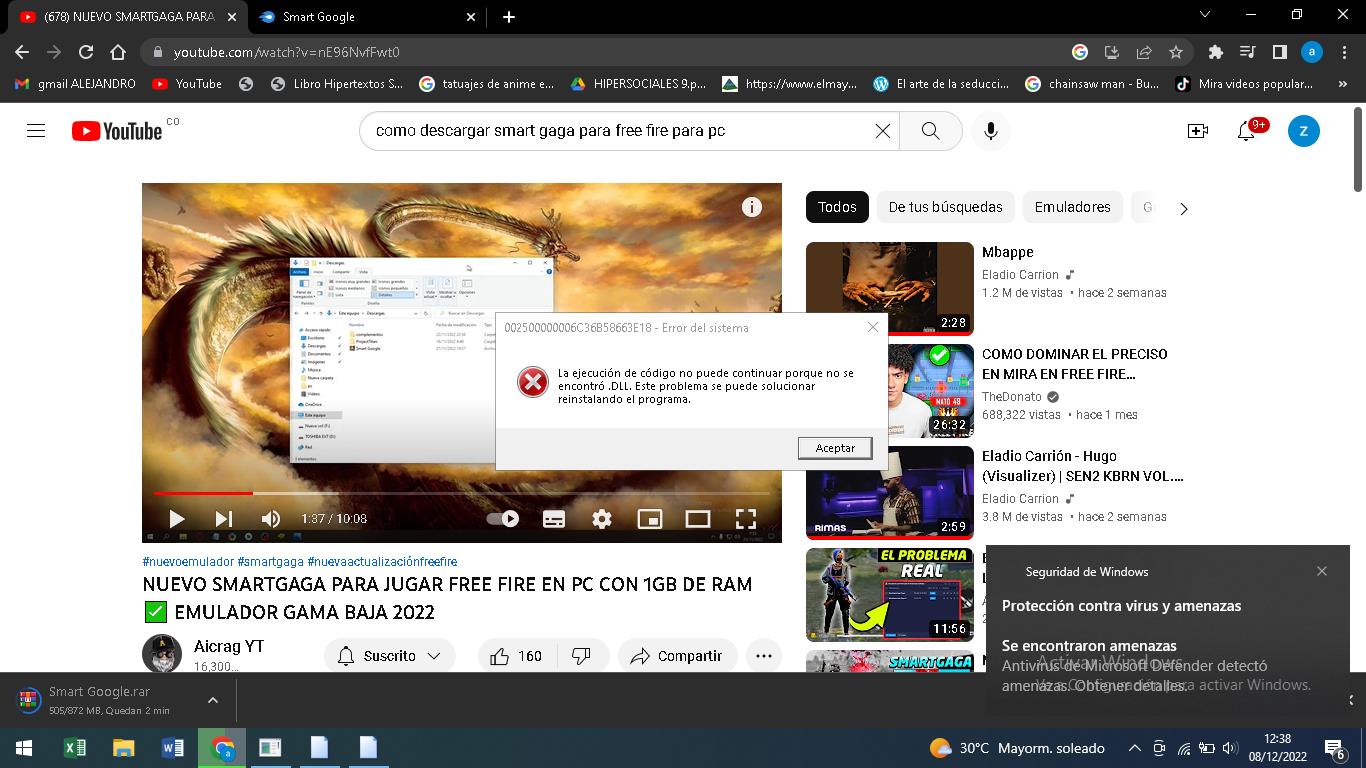
Task: Select the Emuladores filter chip
Action: click(x=1072, y=207)
